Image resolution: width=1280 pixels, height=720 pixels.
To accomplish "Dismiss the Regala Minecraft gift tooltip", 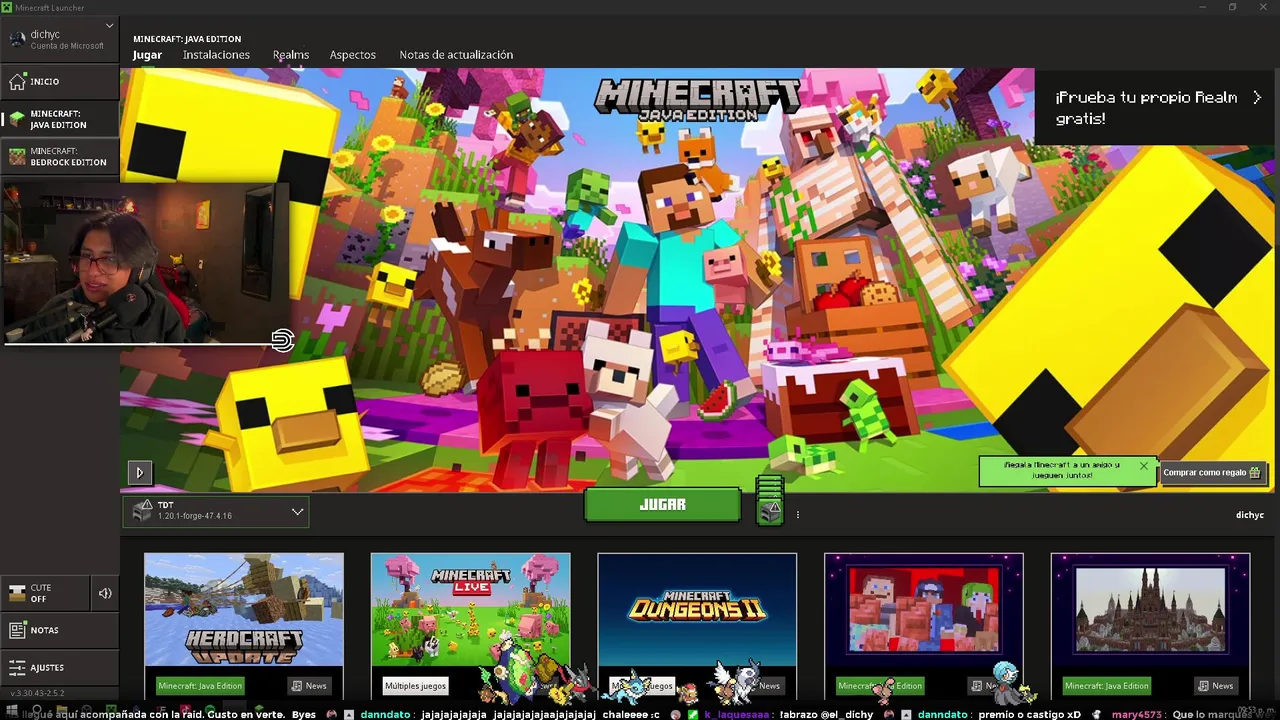I will (x=1143, y=465).
